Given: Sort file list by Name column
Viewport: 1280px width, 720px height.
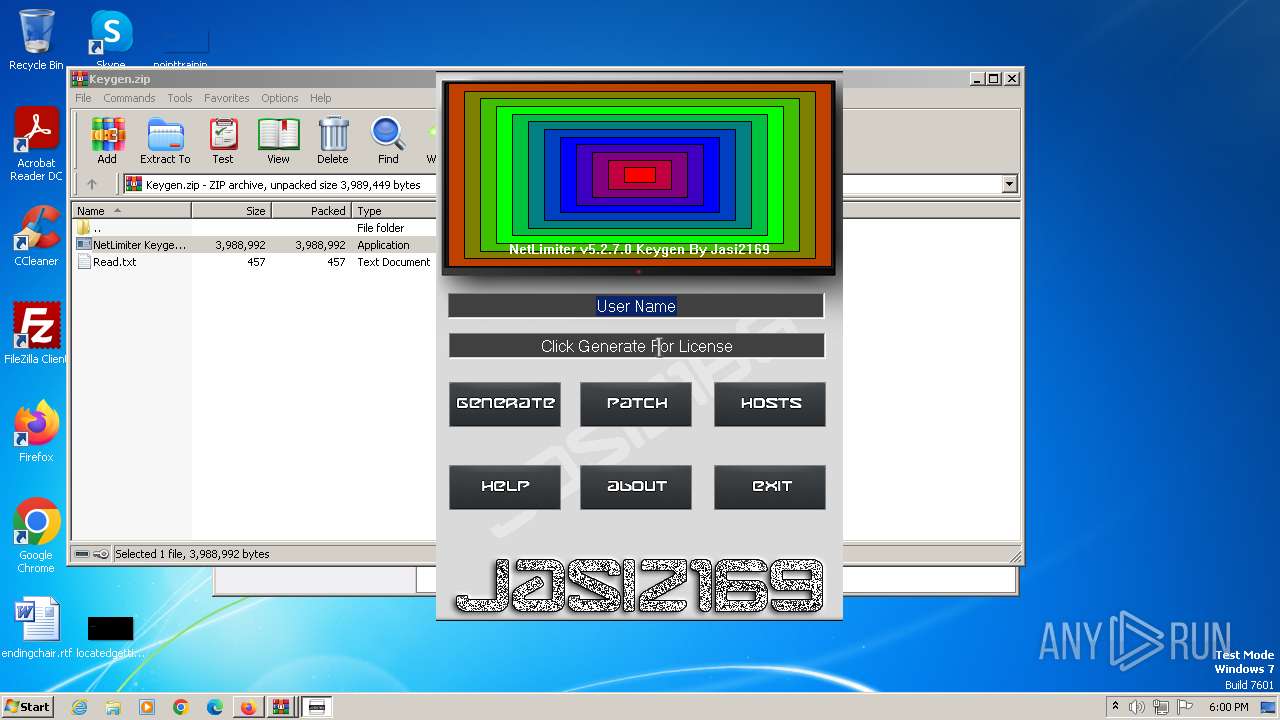Looking at the screenshot, I should pos(131,211).
